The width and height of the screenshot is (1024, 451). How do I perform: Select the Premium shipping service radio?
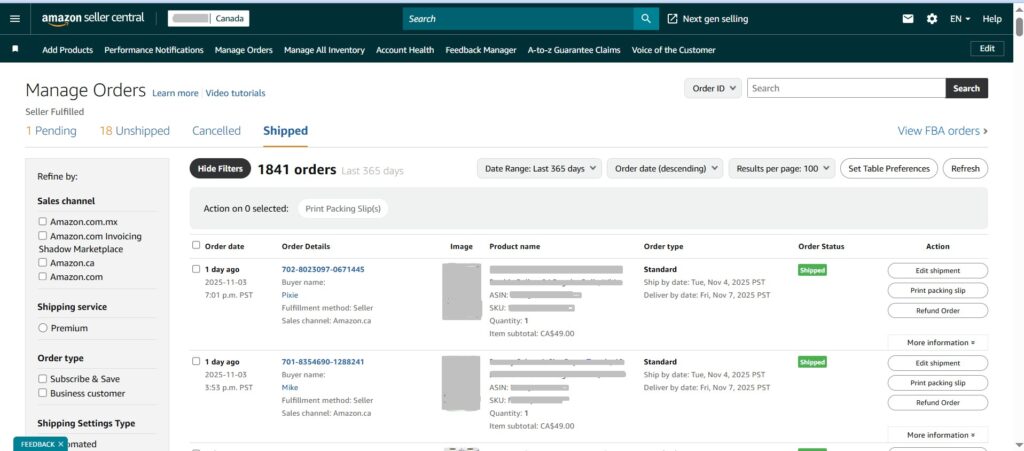[43, 328]
